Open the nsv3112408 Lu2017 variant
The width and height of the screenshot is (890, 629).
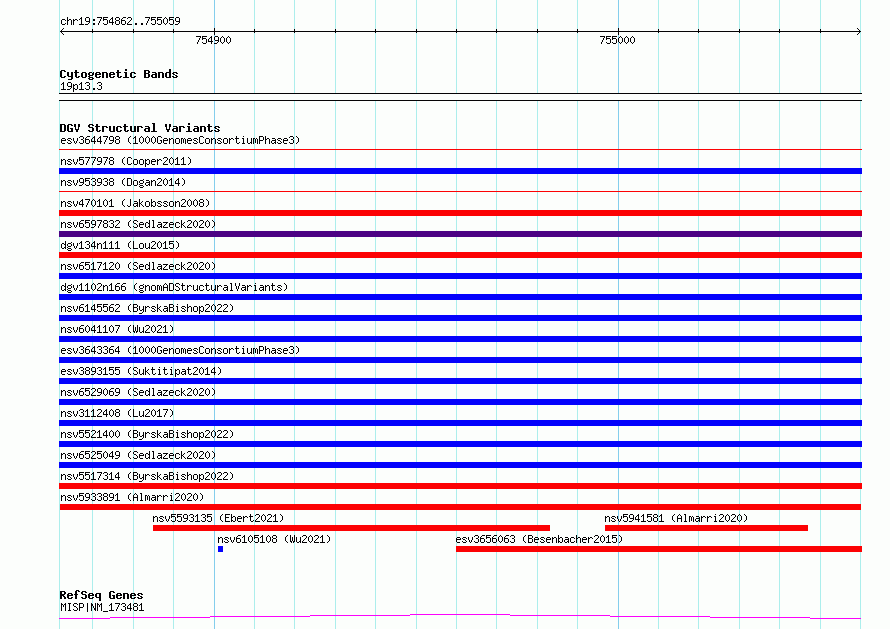117,413
